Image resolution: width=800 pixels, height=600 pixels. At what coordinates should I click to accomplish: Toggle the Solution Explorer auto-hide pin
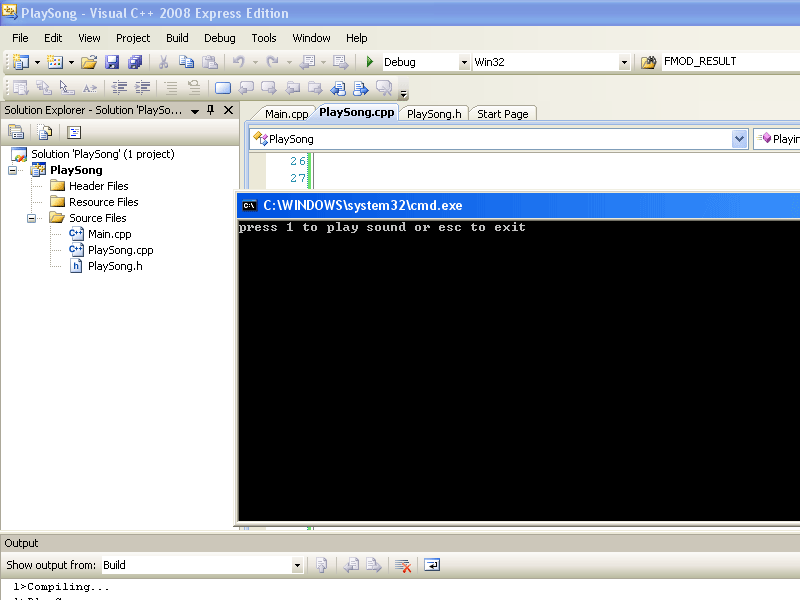211,110
